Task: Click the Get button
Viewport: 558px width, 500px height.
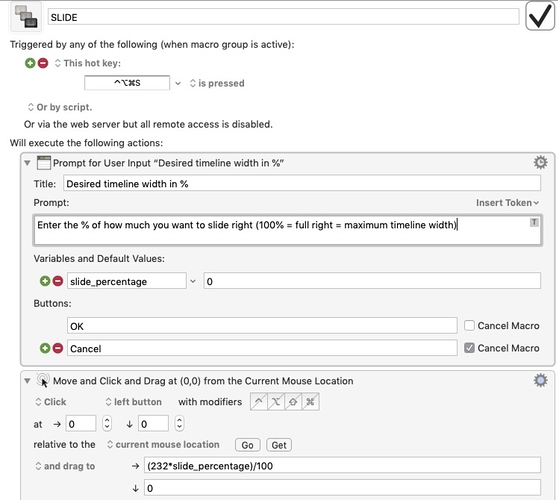Action: coord(279,445)
